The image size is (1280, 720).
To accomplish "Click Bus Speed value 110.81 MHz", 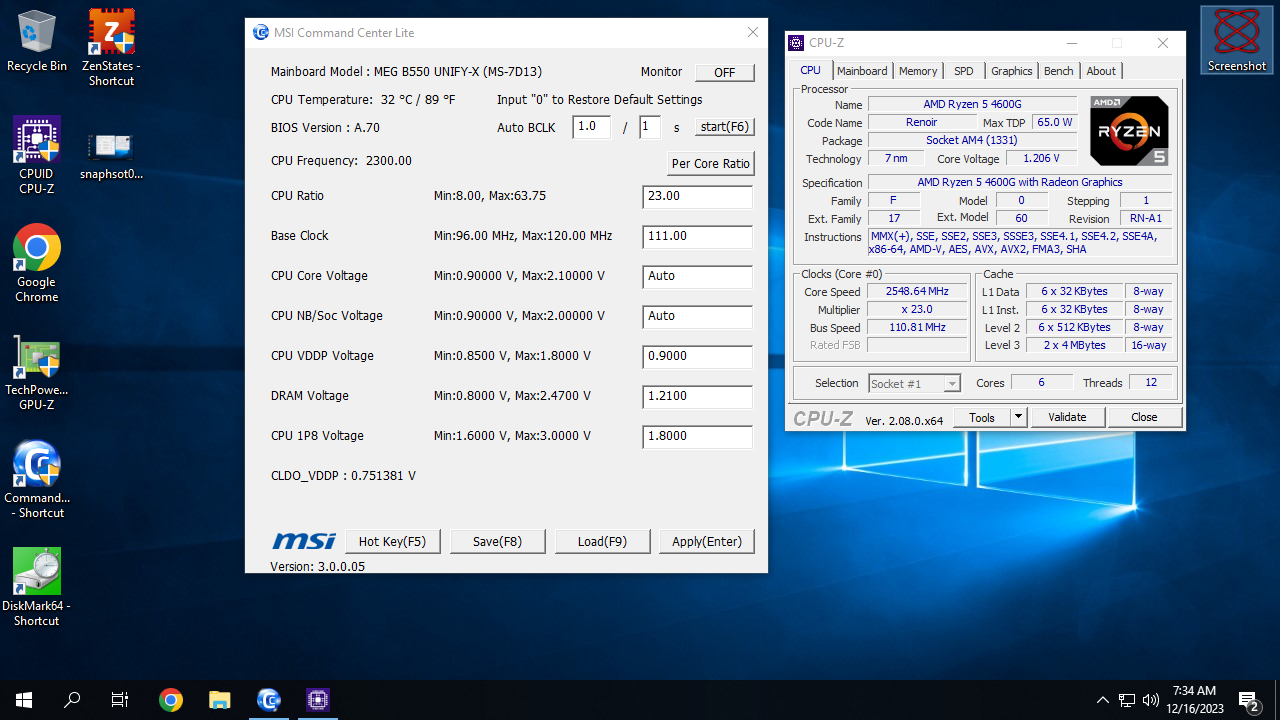I will [x=917, y=328].
